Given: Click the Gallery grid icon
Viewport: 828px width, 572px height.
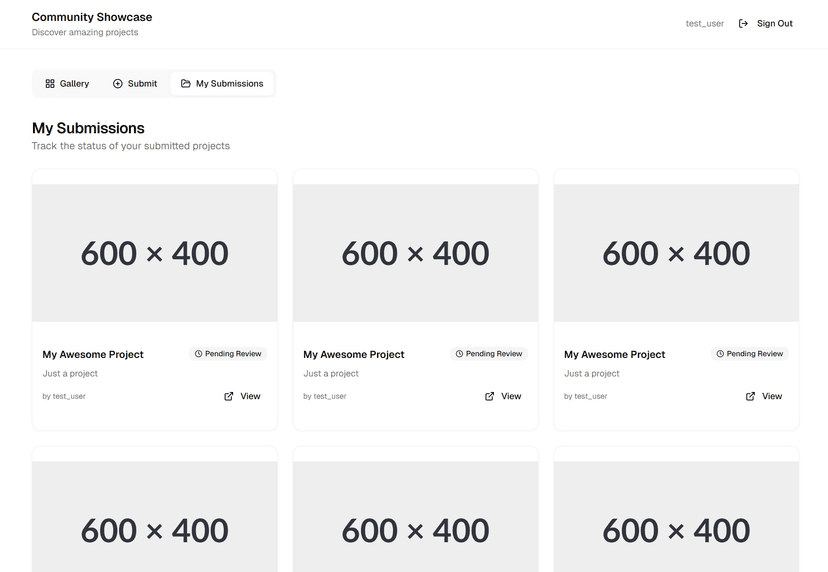Looking at the screenshot, I should pos(50,84).
